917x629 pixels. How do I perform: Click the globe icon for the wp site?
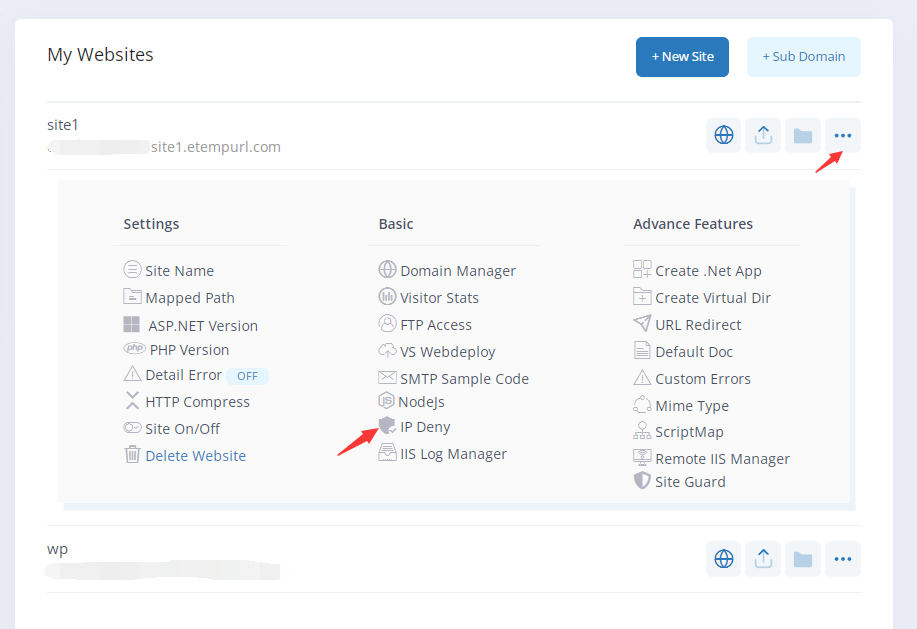pyautogui.click(x=723, y=558)
